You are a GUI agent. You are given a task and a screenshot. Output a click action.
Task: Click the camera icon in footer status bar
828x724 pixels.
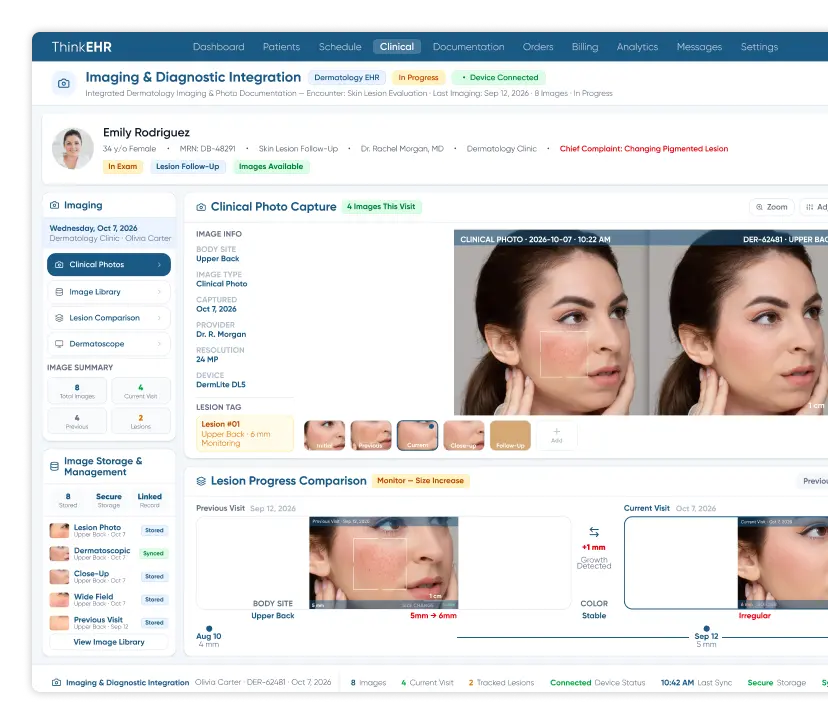click(x=57, y=682)
